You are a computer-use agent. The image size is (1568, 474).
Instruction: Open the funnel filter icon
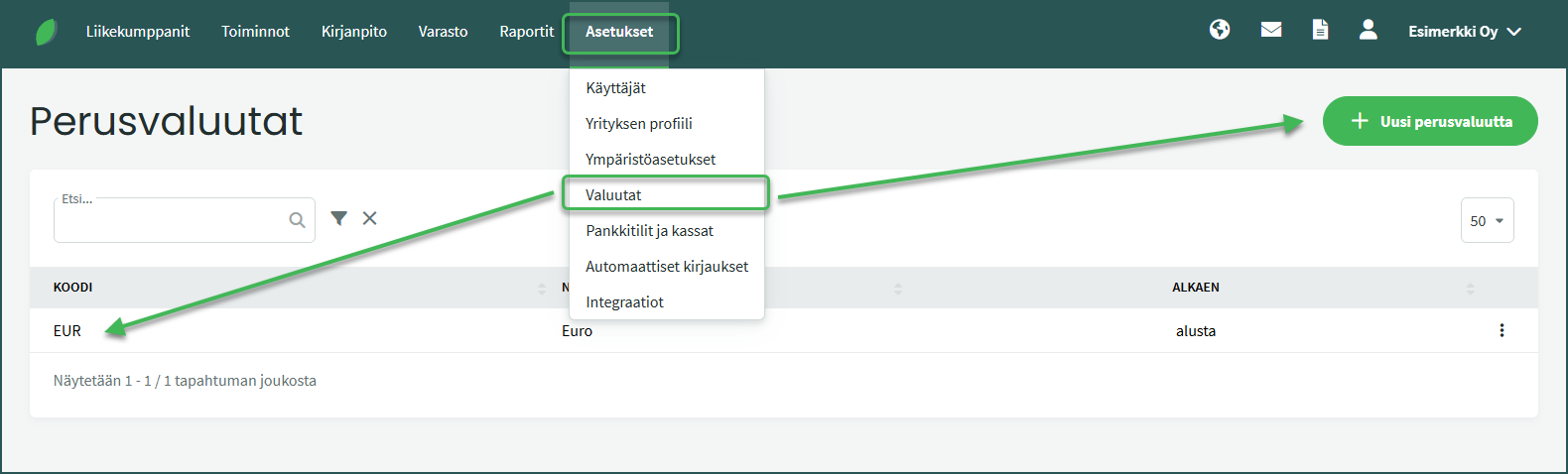(x=338, y=218)
